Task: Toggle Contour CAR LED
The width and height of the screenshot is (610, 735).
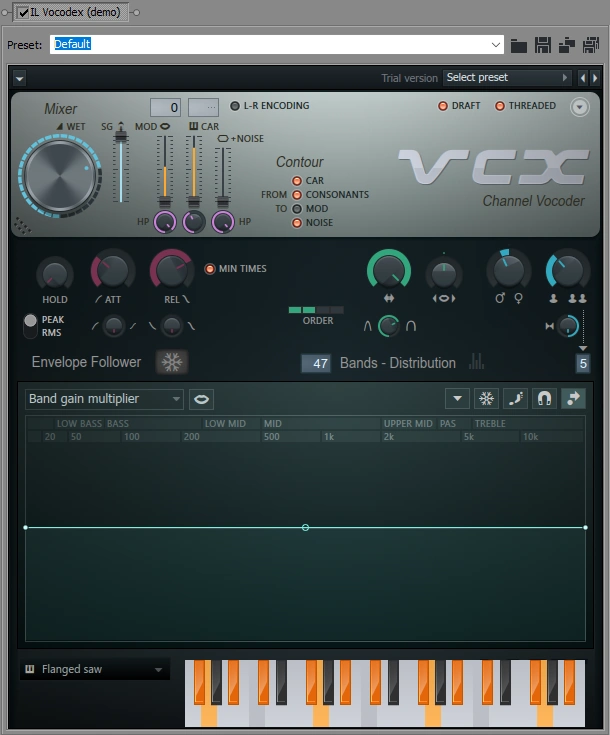Action: tap(297, 181)
